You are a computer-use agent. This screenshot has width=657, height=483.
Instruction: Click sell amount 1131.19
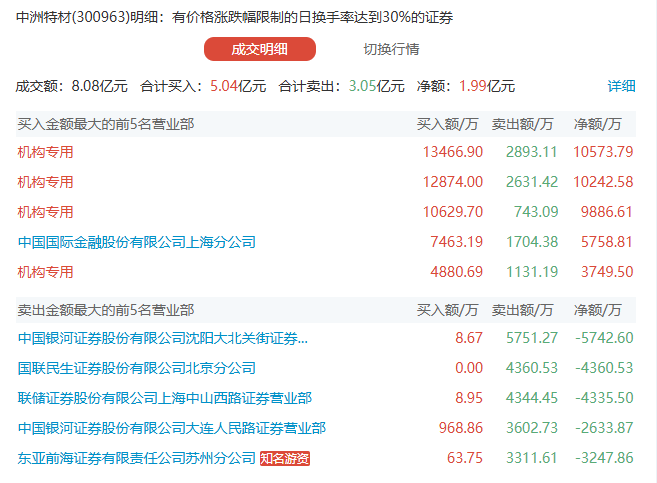point(532,272)
